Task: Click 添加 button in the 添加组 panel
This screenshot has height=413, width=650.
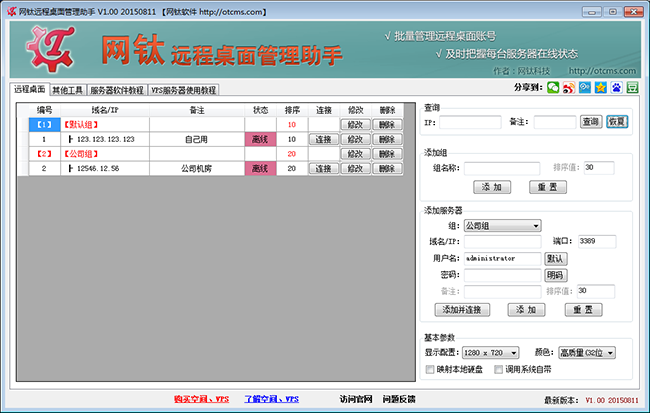Action: 492,187
